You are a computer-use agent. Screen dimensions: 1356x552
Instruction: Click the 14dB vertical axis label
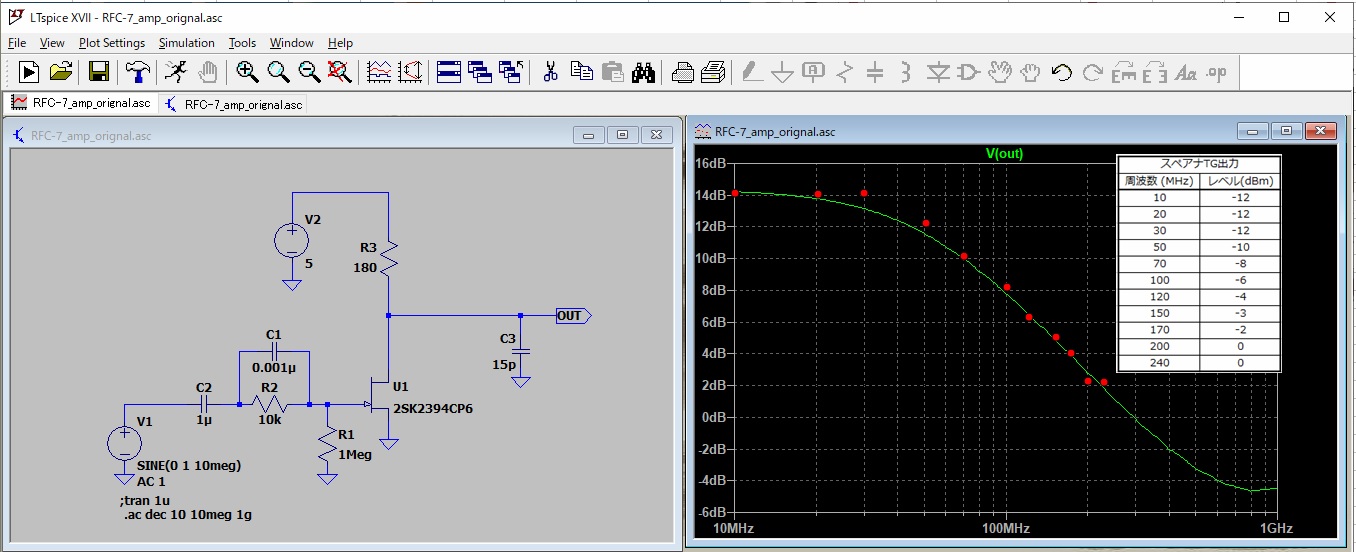(x=711, y=195)
